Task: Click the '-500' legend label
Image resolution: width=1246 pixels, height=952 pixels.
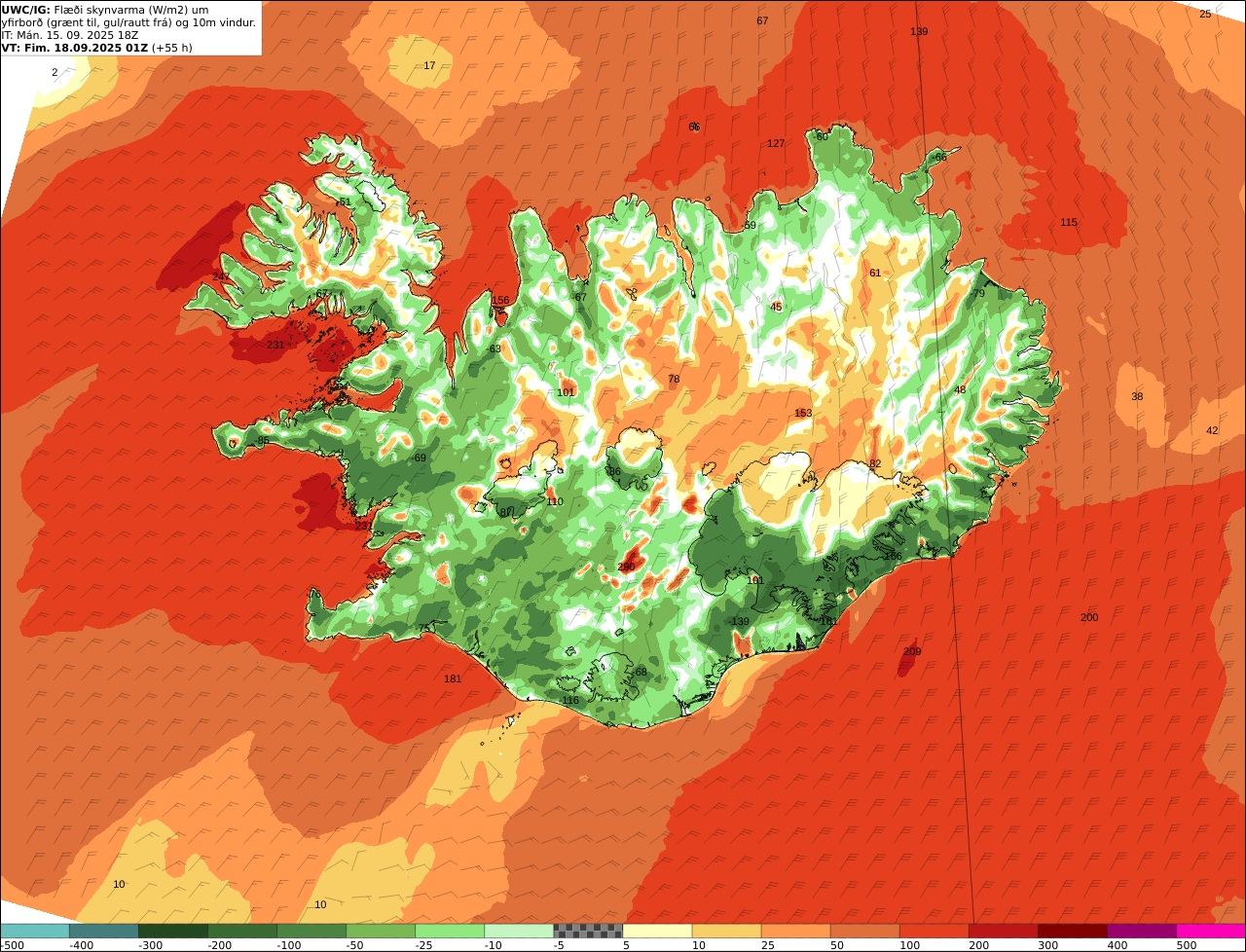Action: click(x=13, y=945)
